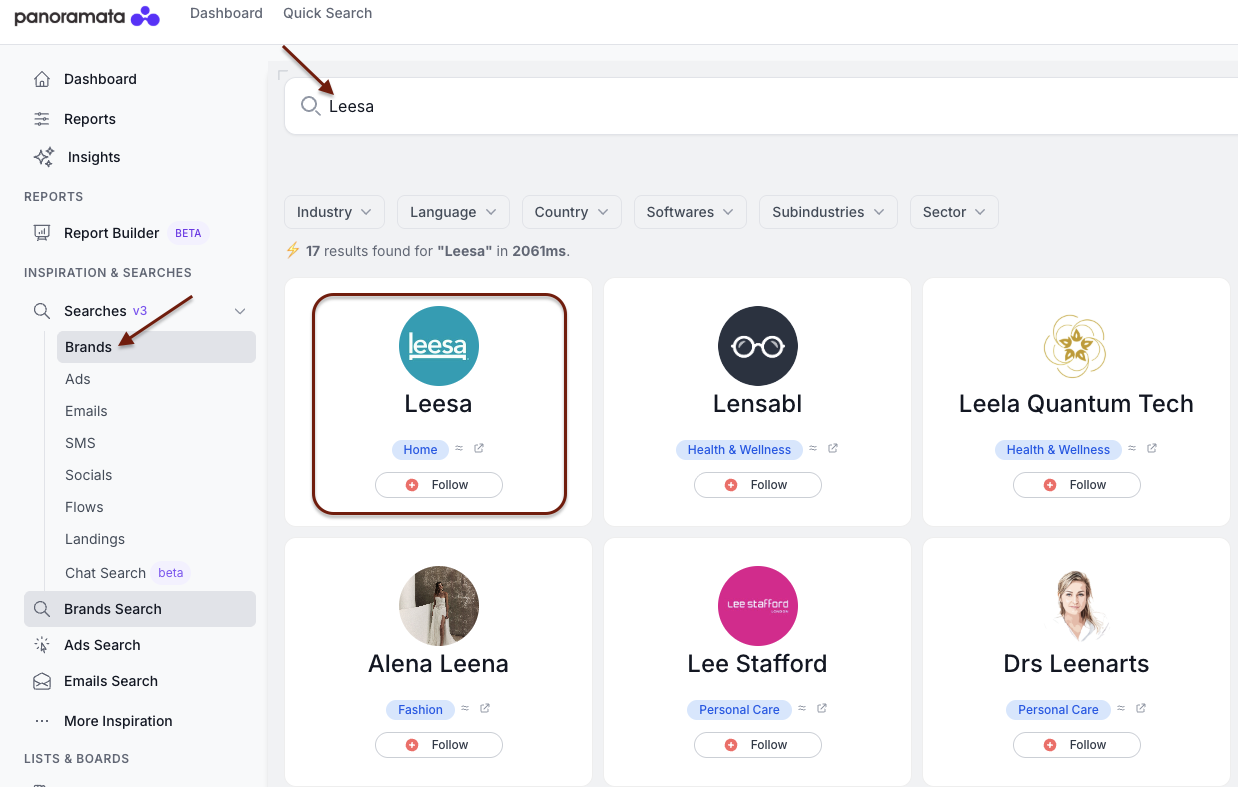Follow the Alena Leena brand
The image size is (1238, 787).
point(439,745)
